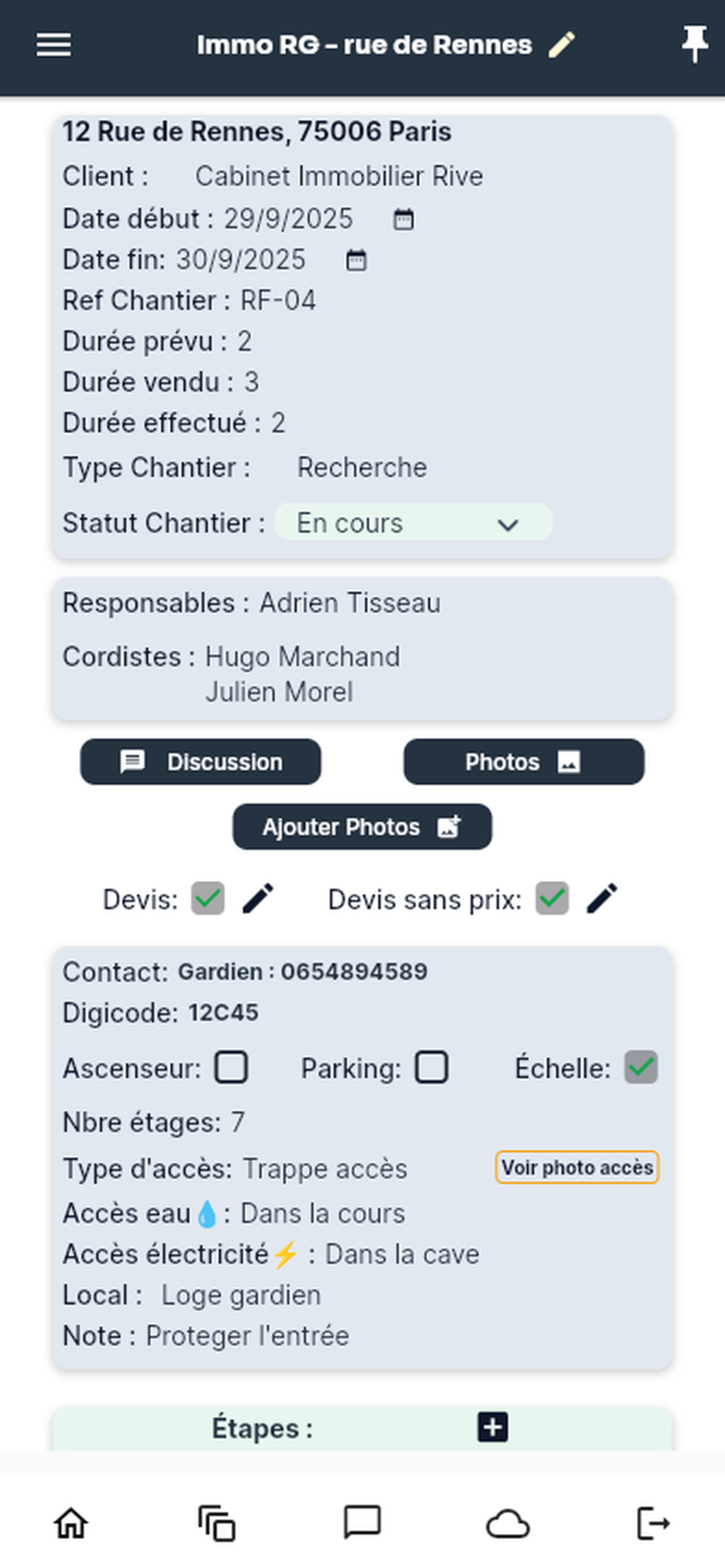Check the Parking checkbox
The image size is (725, 1568).
pos(431,1068)
